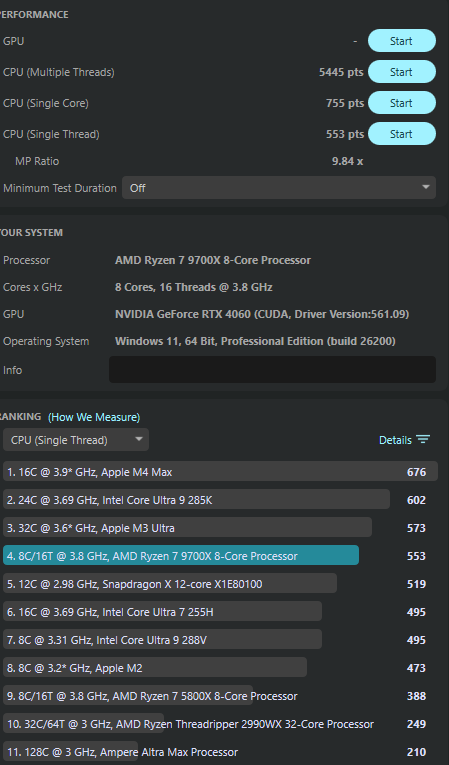This screenshot has height=765, width=449.
Task: Click the AMD Ryzen 7 9700X processor name
Action: tap(213, 260)
